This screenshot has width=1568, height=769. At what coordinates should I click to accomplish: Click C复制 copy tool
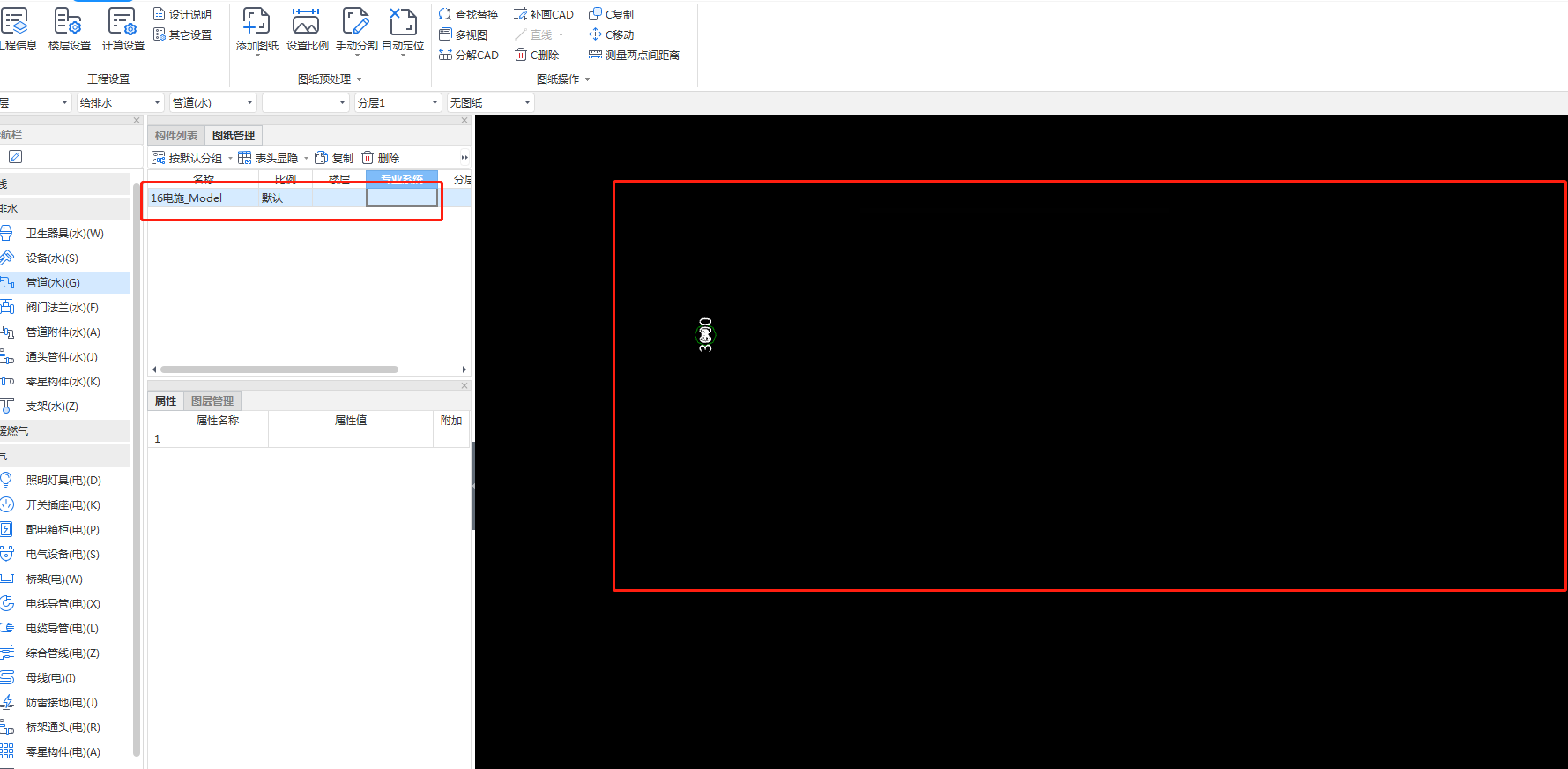click(x=611, y=14)
